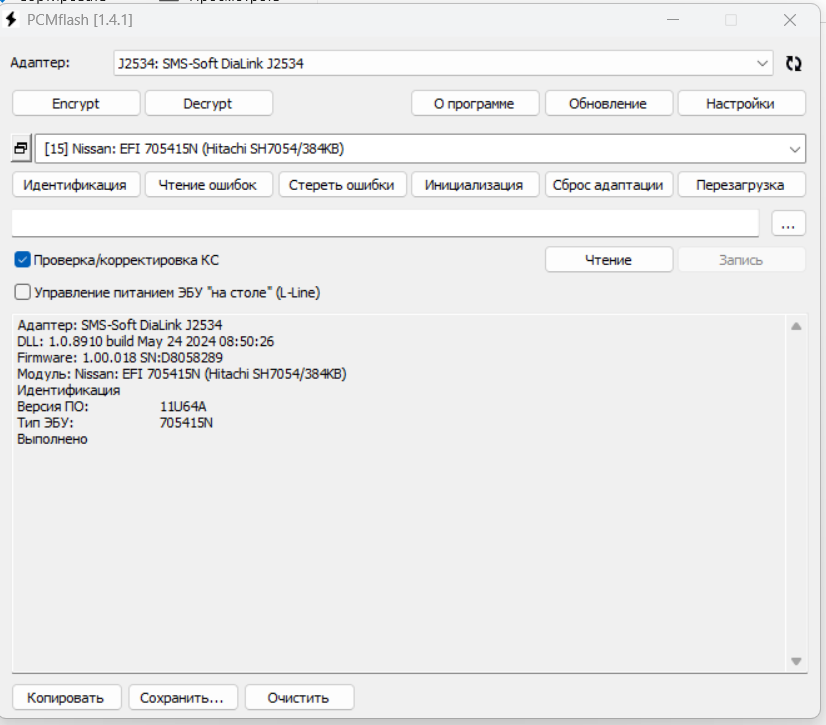Click the Перезагрузка button
Screen dimensions: 826x725
[x=741, y=185]
